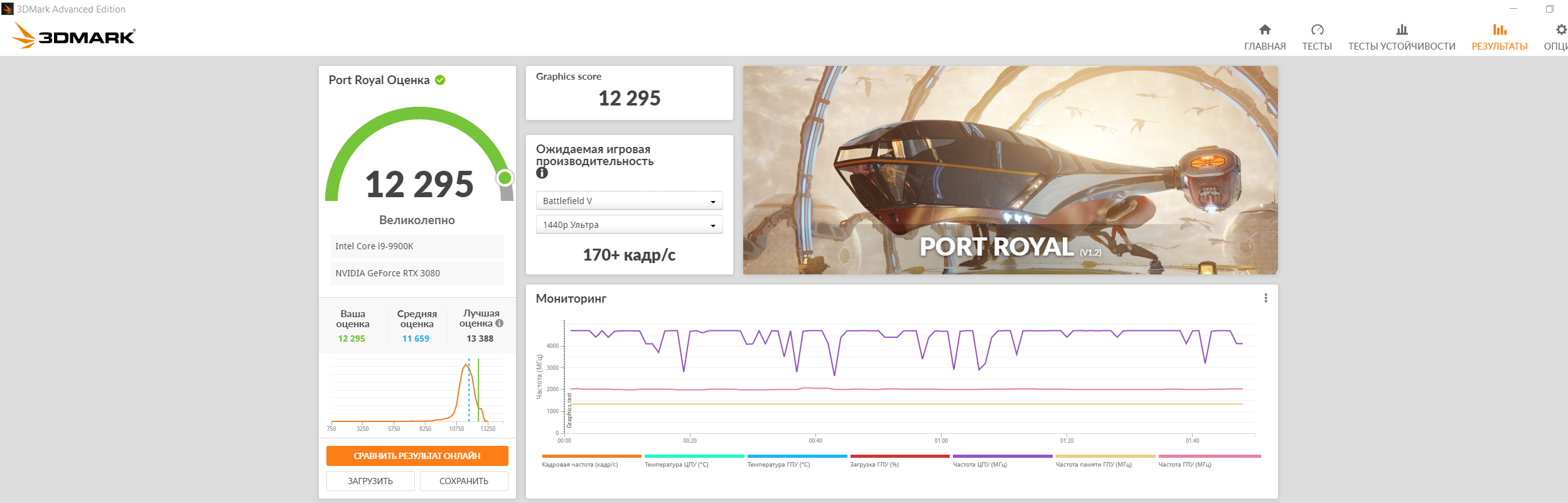The width and height of the screenshot is (1568, 503).
Task: Minimize the 3DMark window
Action: pyautogui.click(x=1513, y=9)
